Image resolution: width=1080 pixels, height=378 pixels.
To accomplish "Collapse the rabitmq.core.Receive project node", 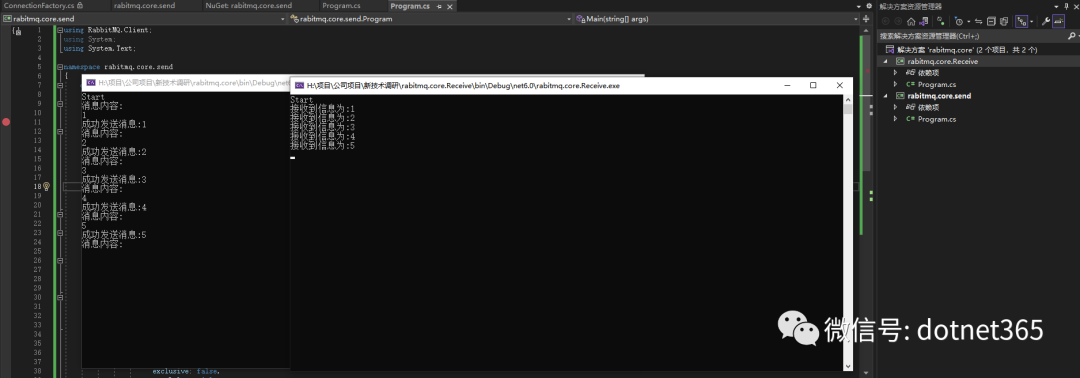I will (x=886, y=61).
